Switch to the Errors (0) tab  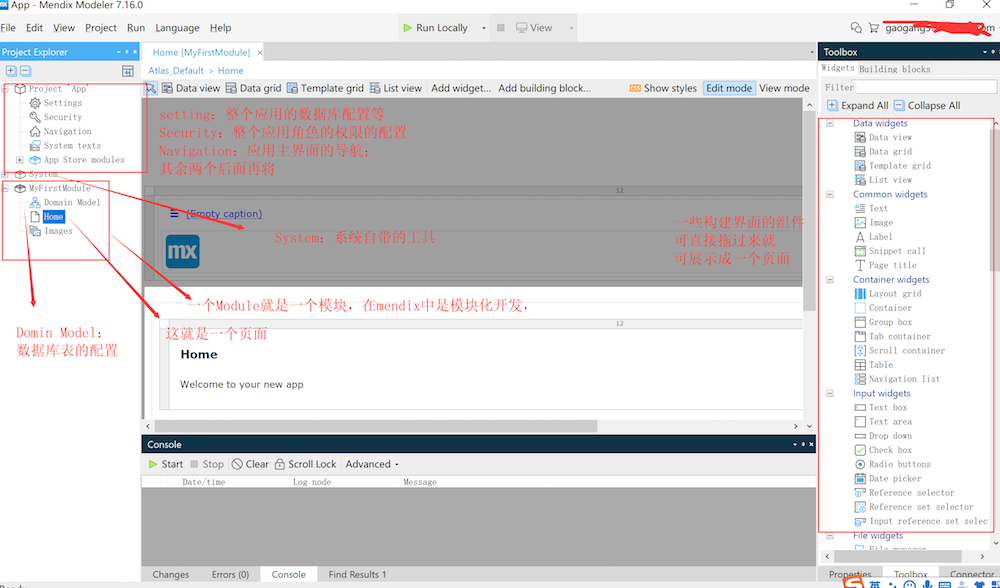230,575
